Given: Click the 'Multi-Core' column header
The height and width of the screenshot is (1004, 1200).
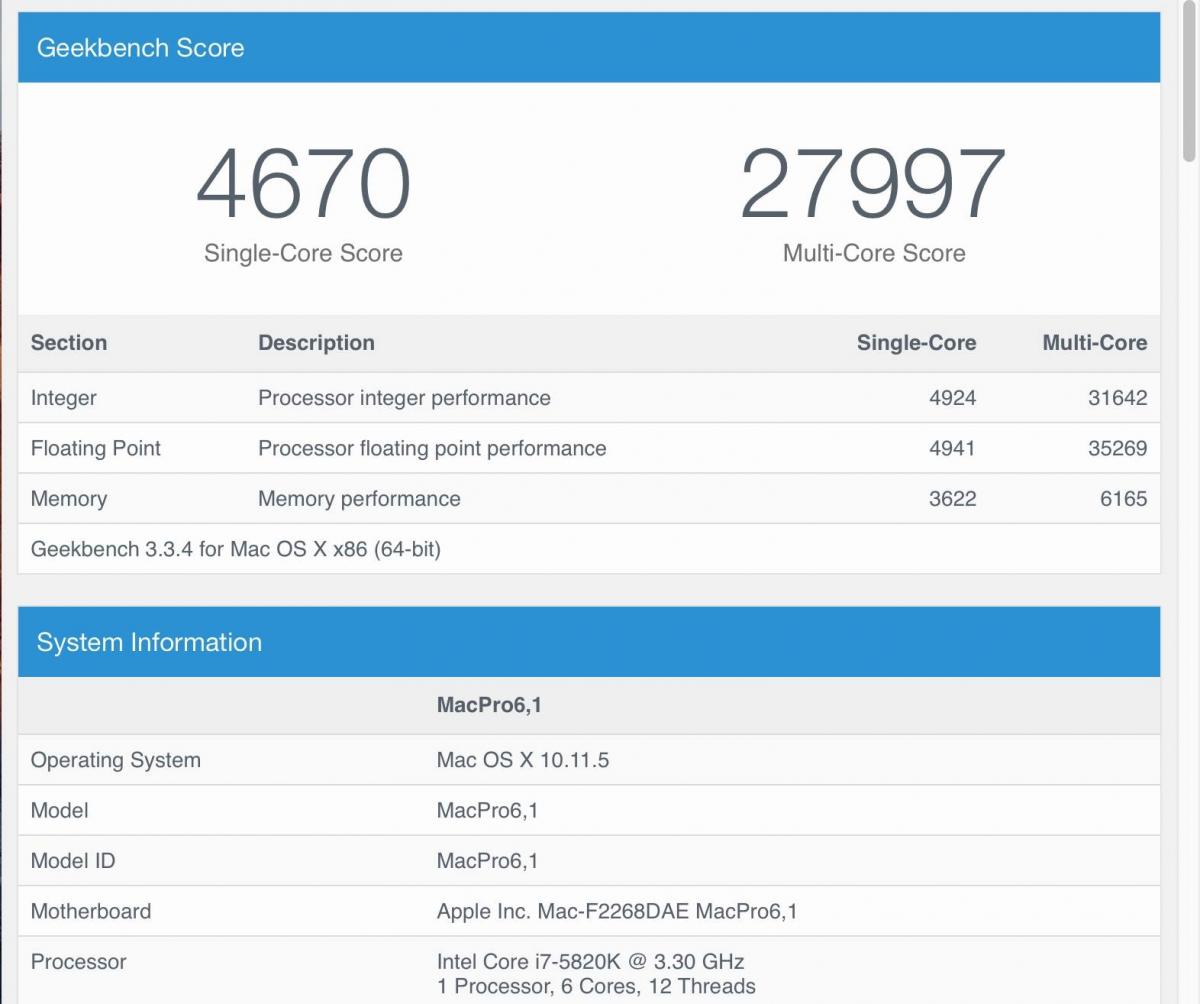Looking at the screenshot, I should [1094, 343].
